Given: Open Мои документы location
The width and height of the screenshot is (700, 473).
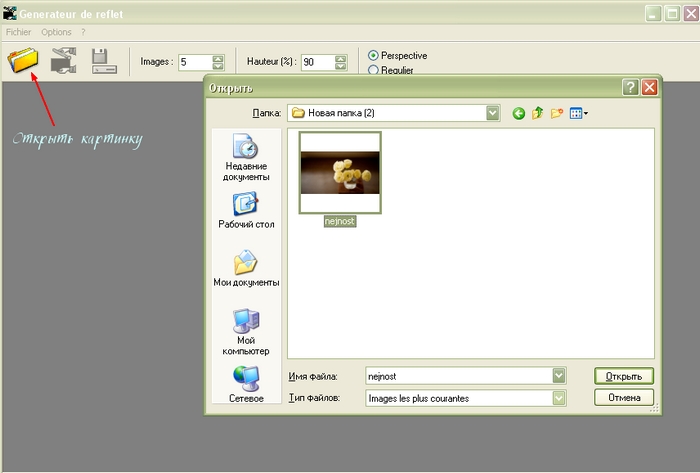Looking at the screenshot, I should (x=246, y=268).
